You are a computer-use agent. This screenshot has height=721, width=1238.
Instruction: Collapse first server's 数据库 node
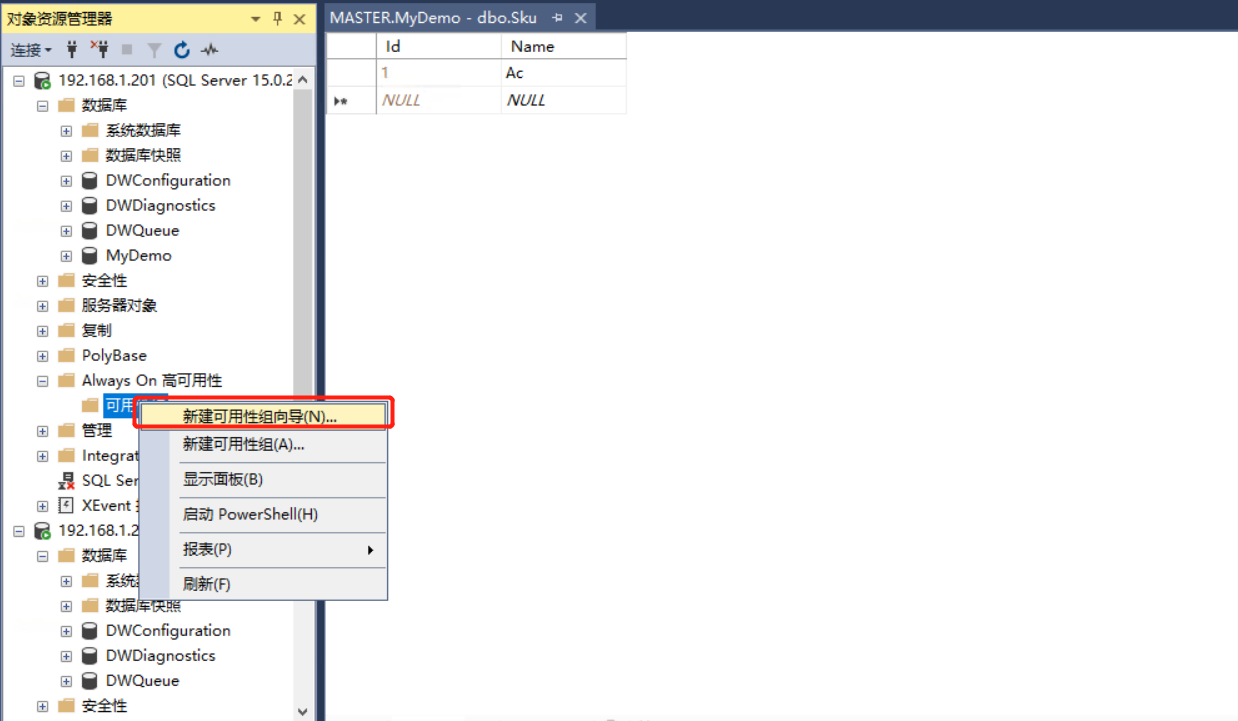pos(42,105)
